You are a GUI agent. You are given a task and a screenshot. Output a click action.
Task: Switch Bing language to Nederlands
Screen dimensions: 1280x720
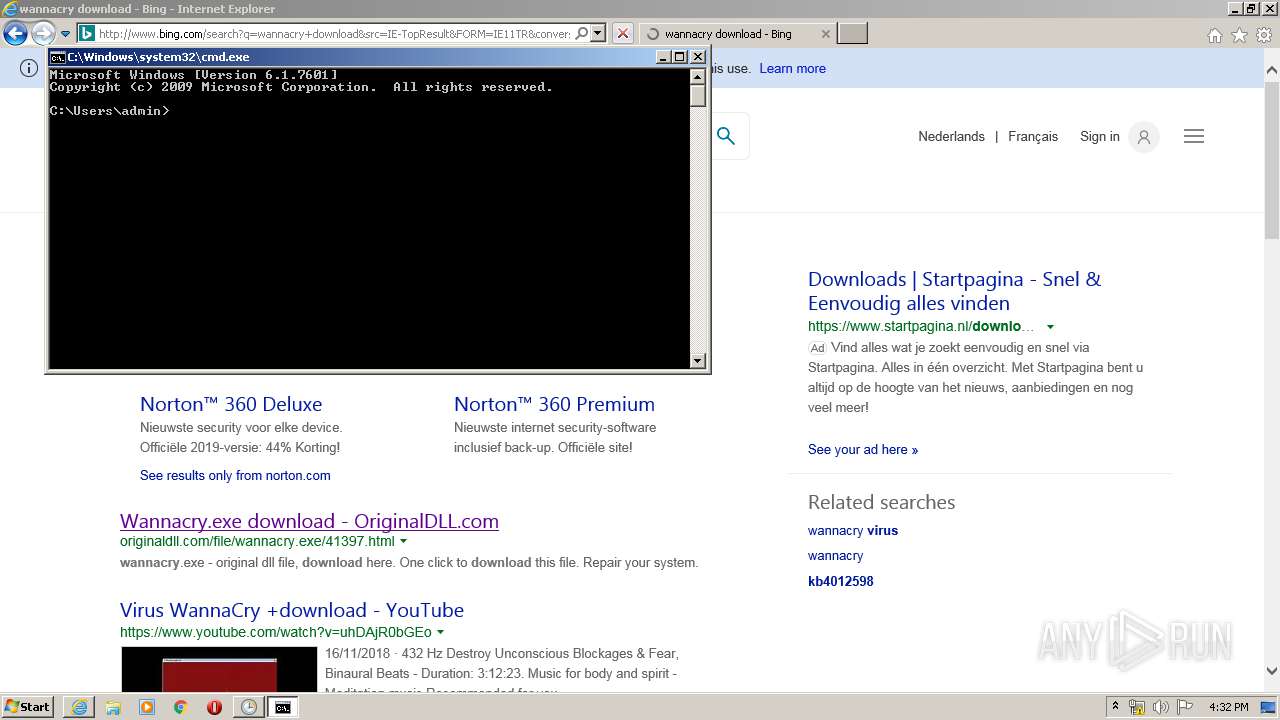[951, 136]
